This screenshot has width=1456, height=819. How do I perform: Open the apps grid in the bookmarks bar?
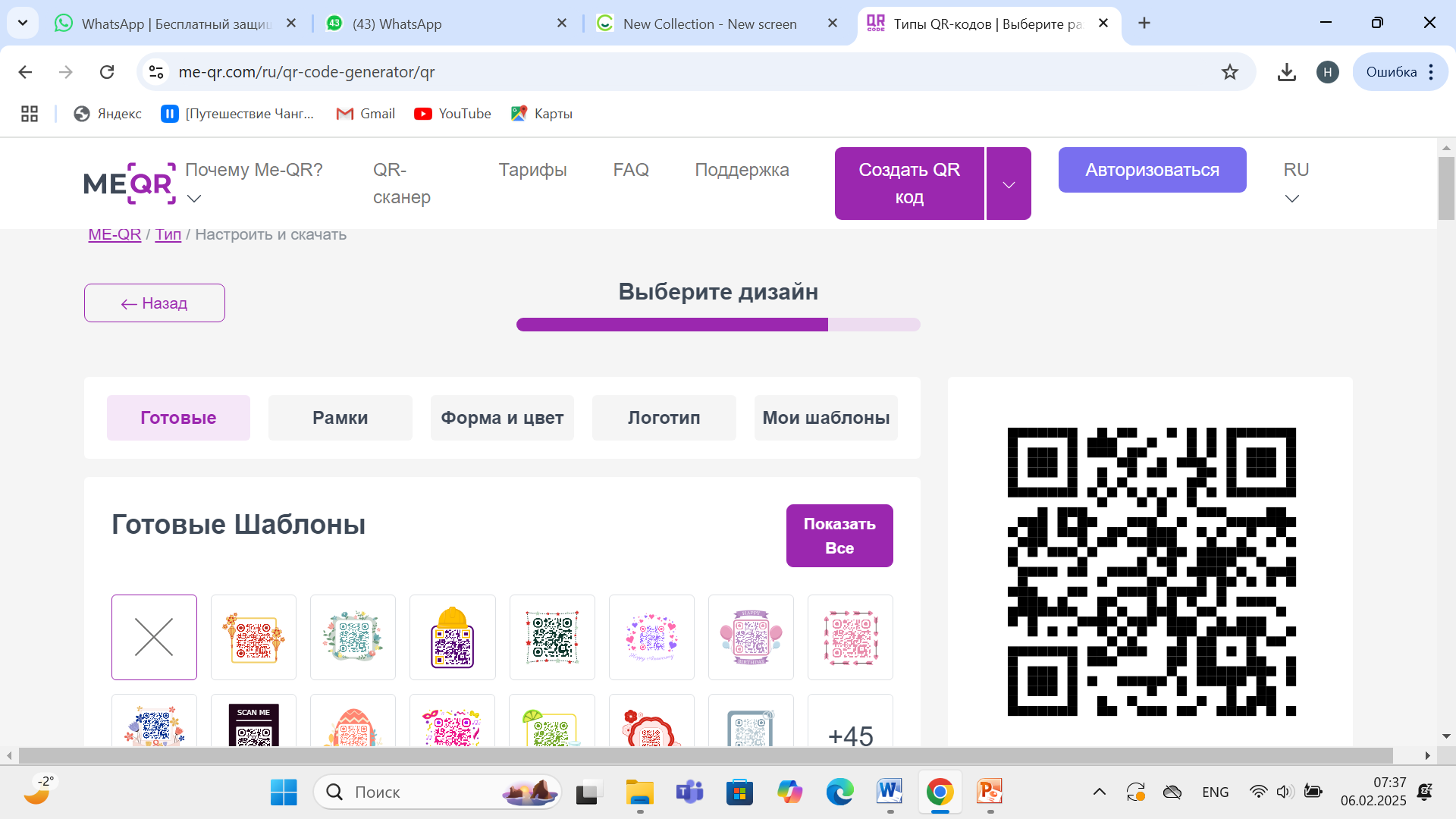click(30, 114)
